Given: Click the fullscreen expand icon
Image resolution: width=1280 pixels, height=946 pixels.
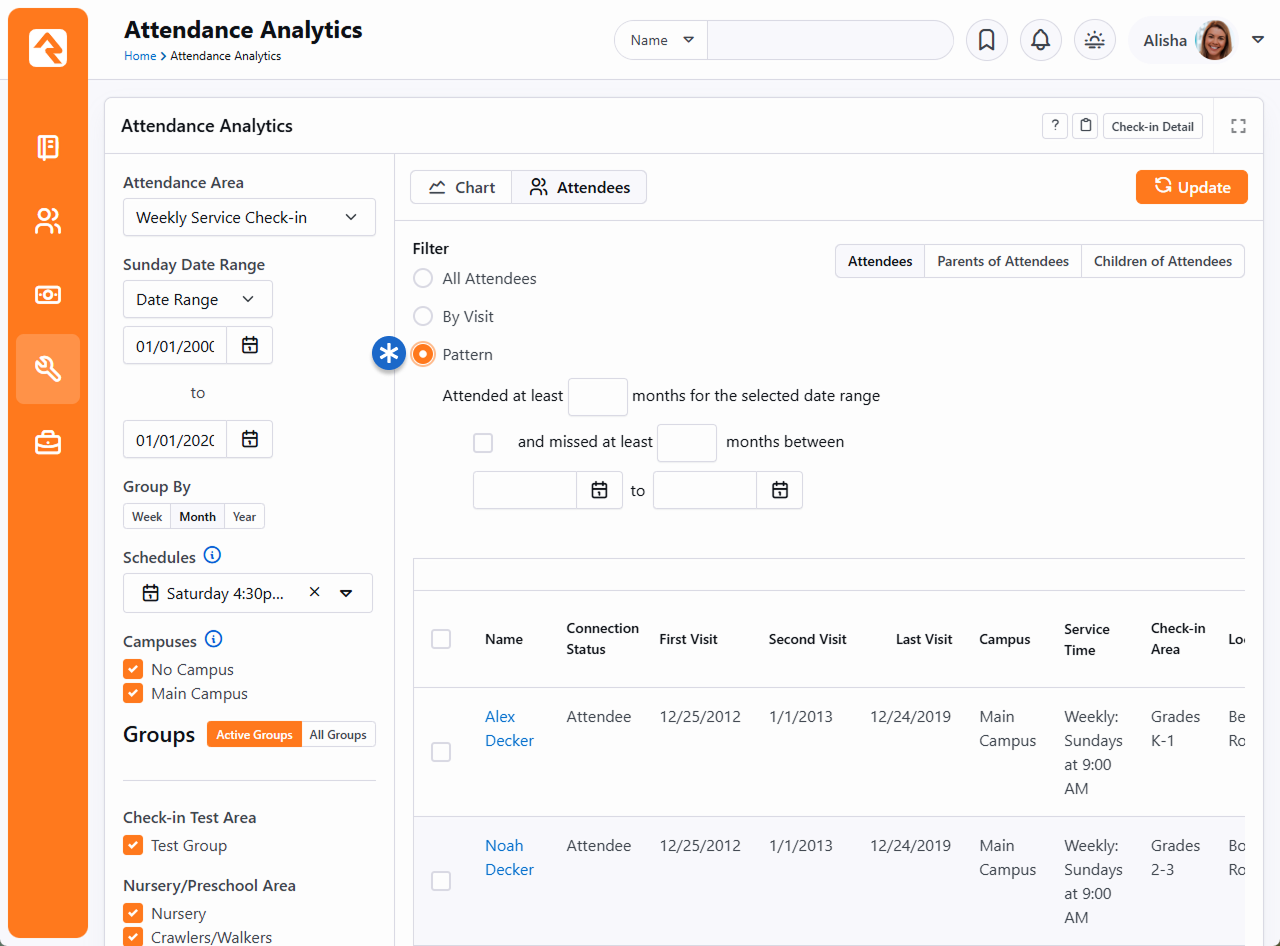Looking at the screenshot, I should pos(1238,126).
